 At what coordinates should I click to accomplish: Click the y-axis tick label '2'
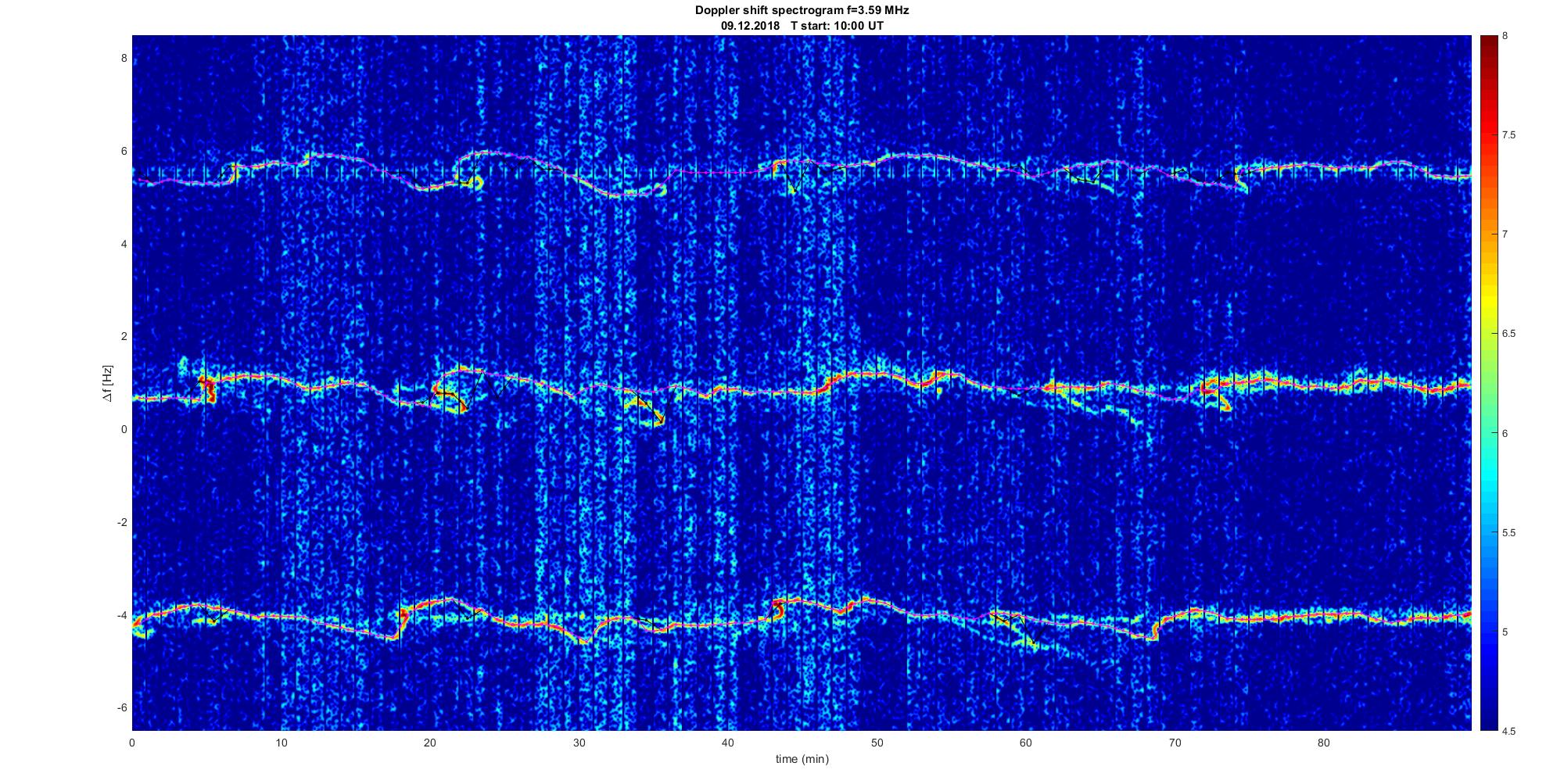[124, 337]
